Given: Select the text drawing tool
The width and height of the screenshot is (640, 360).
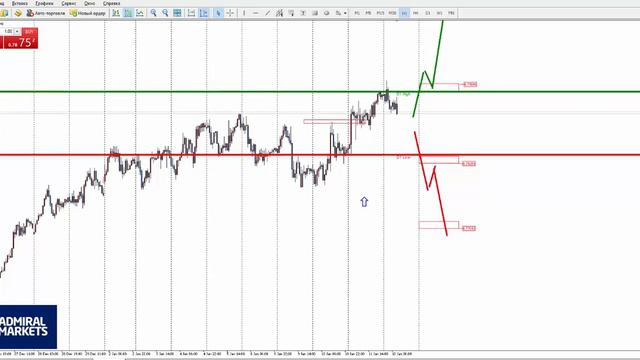Looking at the screenshot, I should [303, 13].
